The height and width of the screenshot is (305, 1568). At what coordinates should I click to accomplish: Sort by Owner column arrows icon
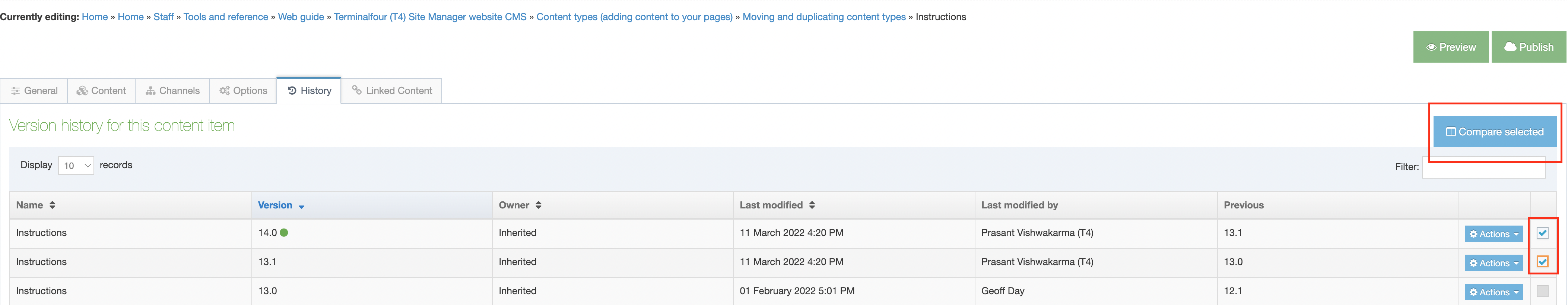(x=538, y=205)
